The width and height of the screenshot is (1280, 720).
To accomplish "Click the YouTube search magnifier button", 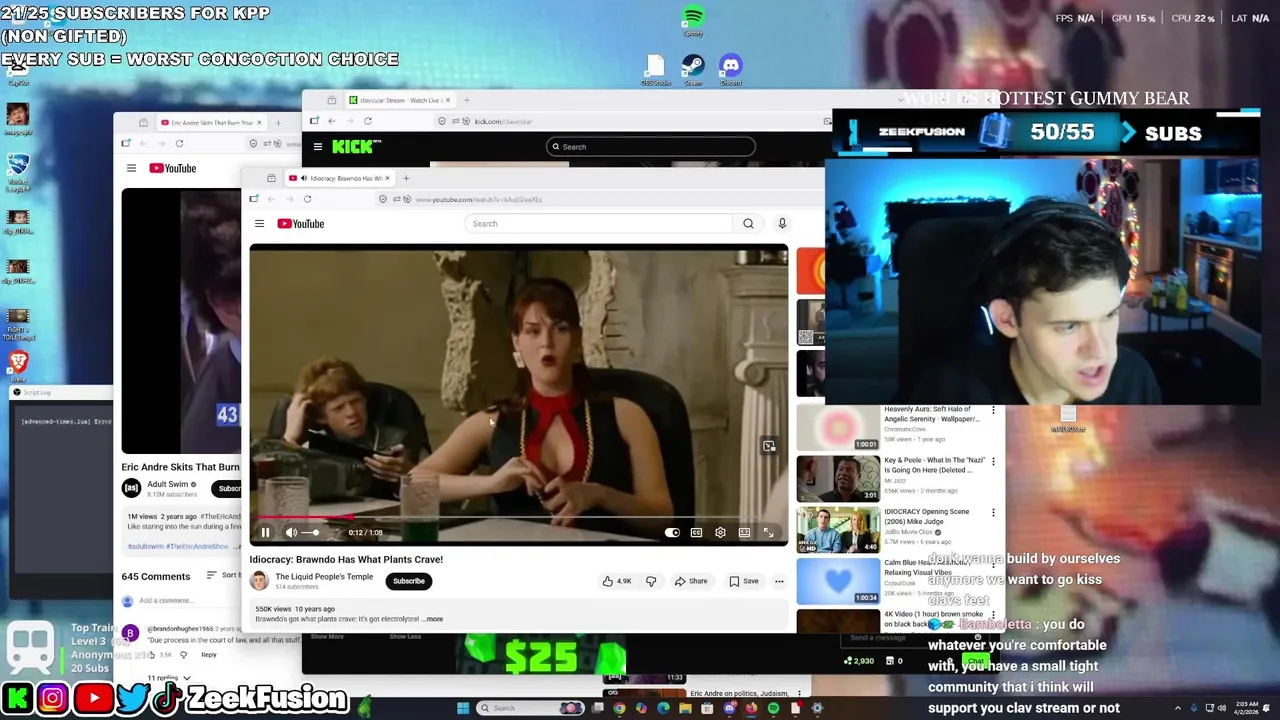I will pos(748,224).
